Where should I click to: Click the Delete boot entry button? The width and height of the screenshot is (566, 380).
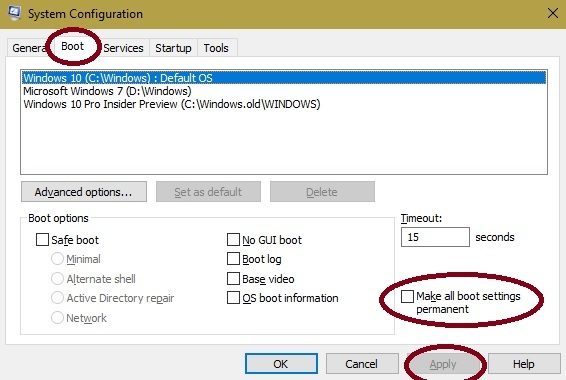(x=322, y=192)
